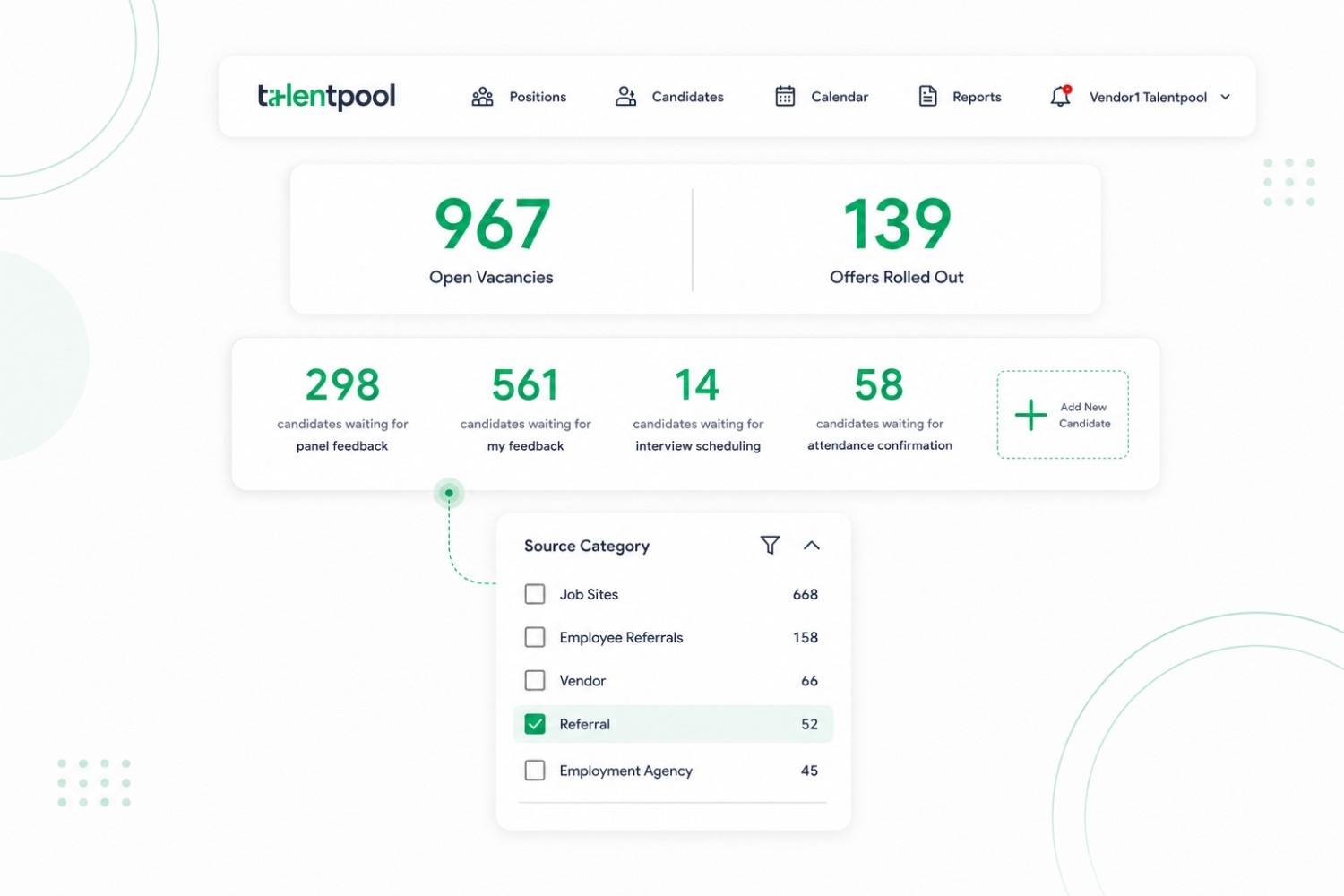This screenshot has width=1344, height=896.
Task: Open the 139 Offers Rolled Out stat
Action: (897, 240)
